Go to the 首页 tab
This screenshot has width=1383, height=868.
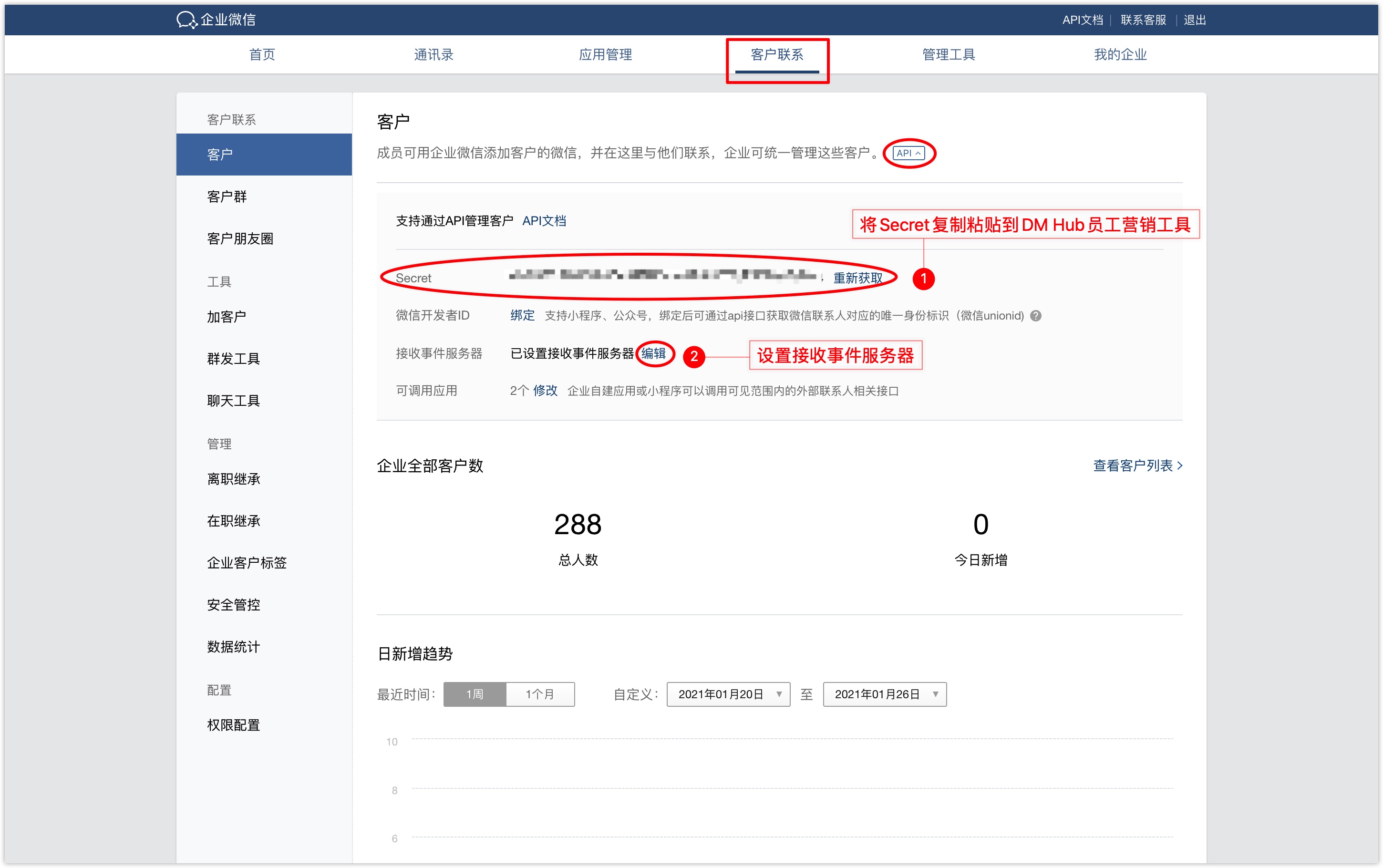tap(262, 54)
